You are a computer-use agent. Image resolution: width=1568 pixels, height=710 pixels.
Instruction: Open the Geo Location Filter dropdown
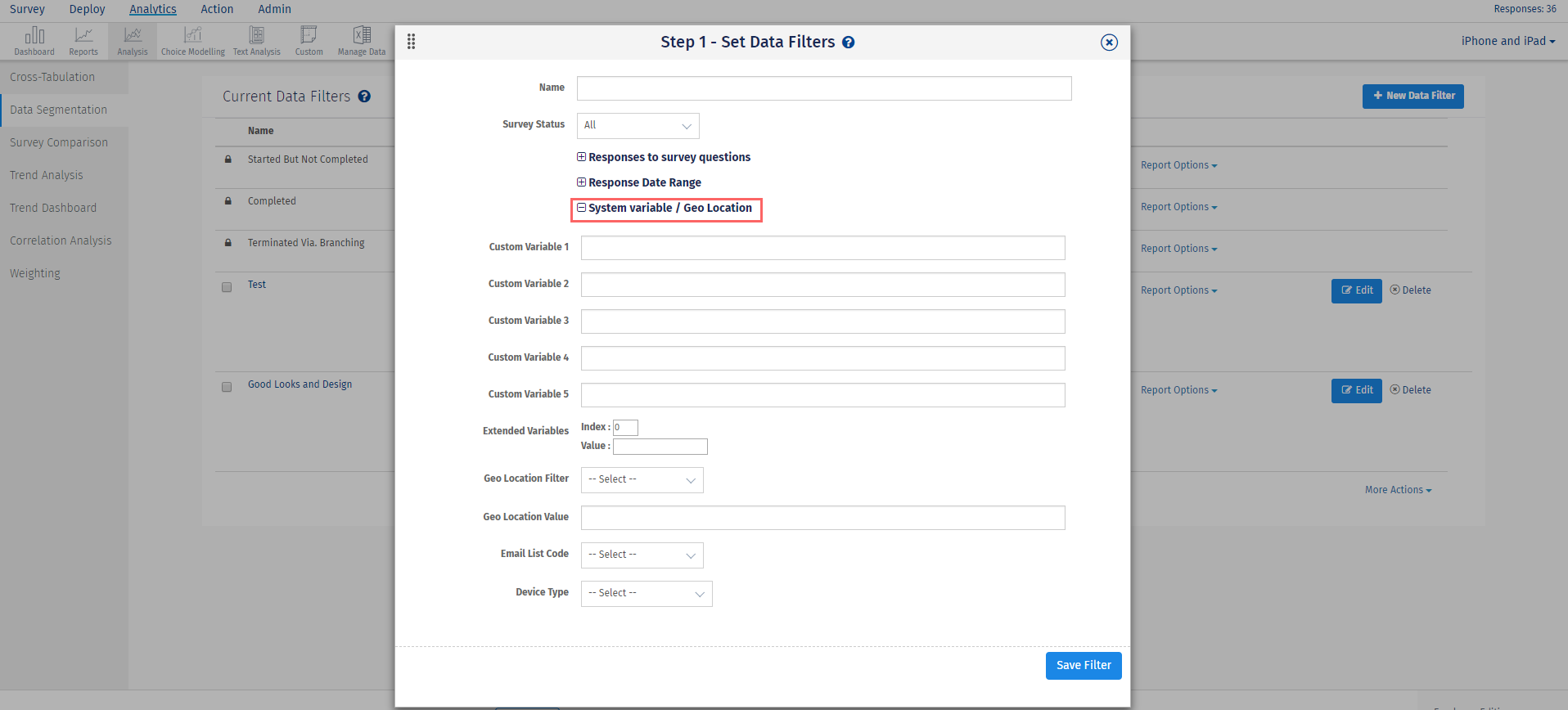[x=642, y=480]
